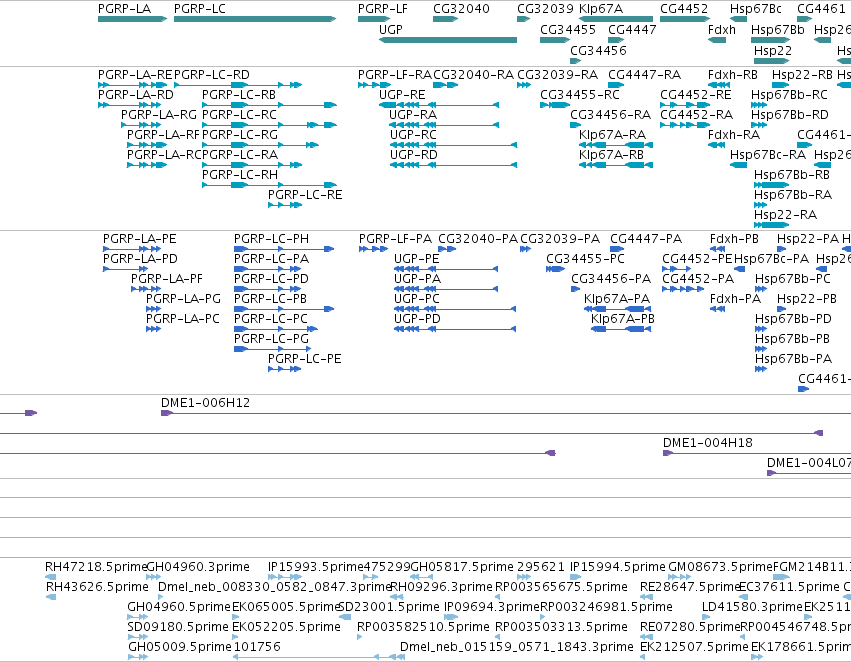Viewport: 851px width, 662px height.
Task: Click the Fdxh gene label
Action: (x=722, y=29)
